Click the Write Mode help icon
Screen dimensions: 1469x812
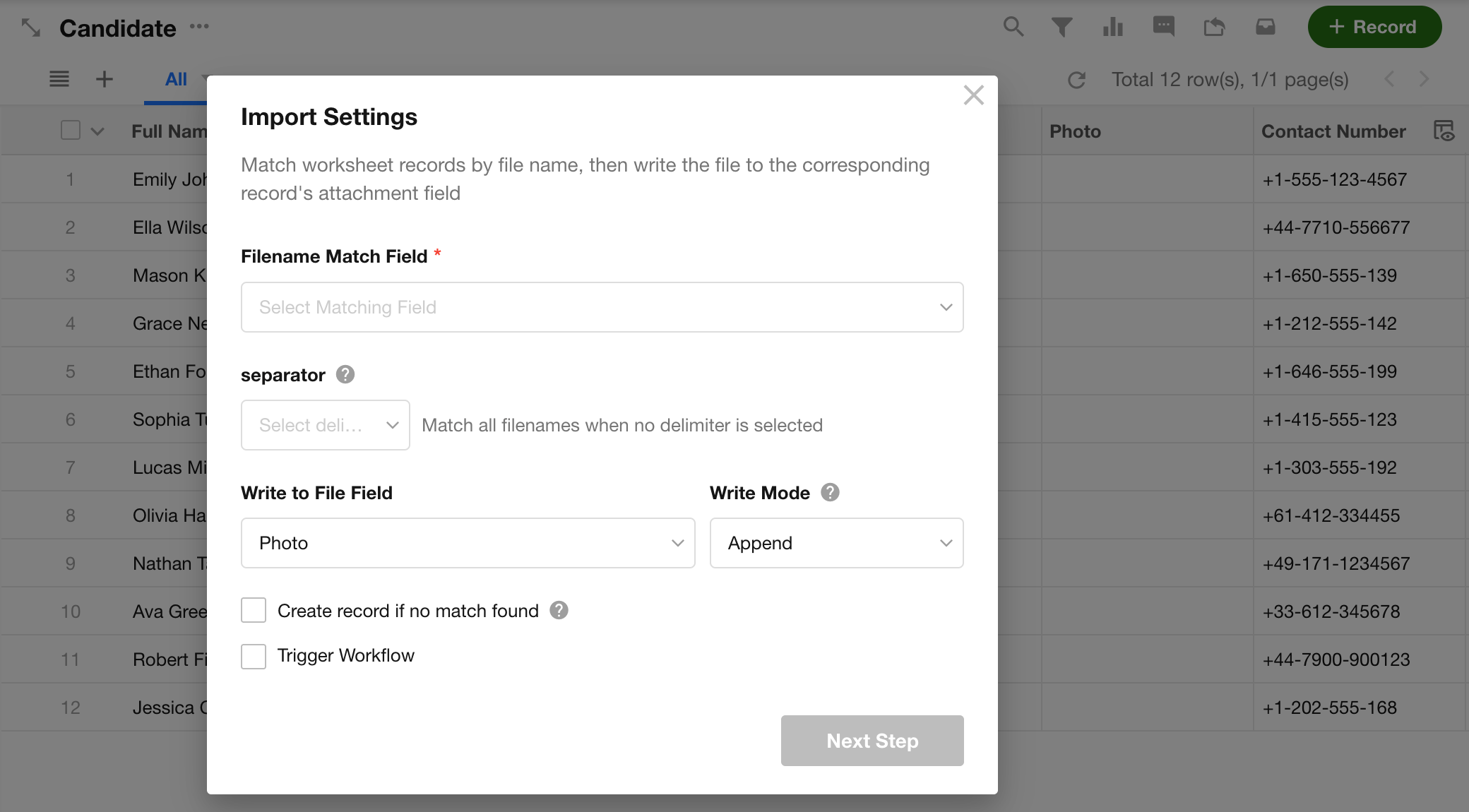click(x=830, y=492)
